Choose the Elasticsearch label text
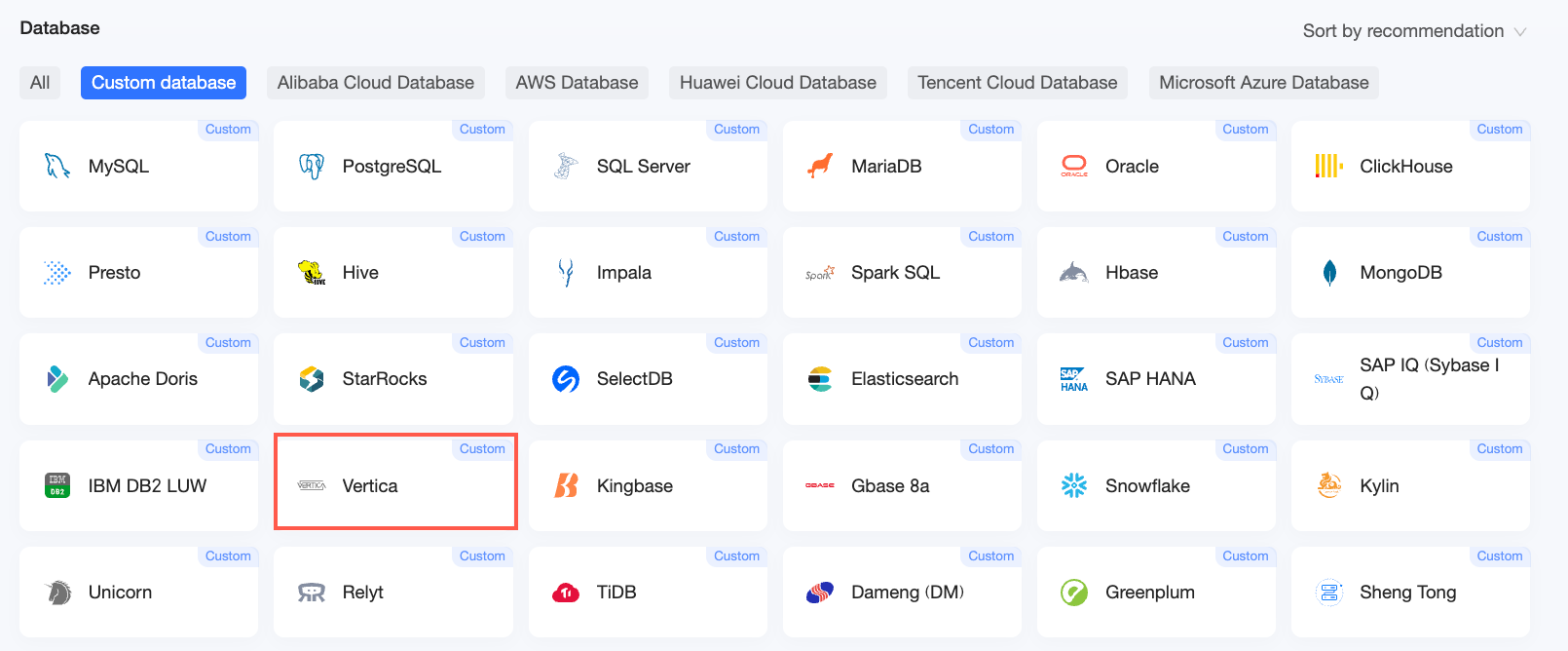Screen dimensions: 1568x651 pyautogui.click(x=905, y=379)
